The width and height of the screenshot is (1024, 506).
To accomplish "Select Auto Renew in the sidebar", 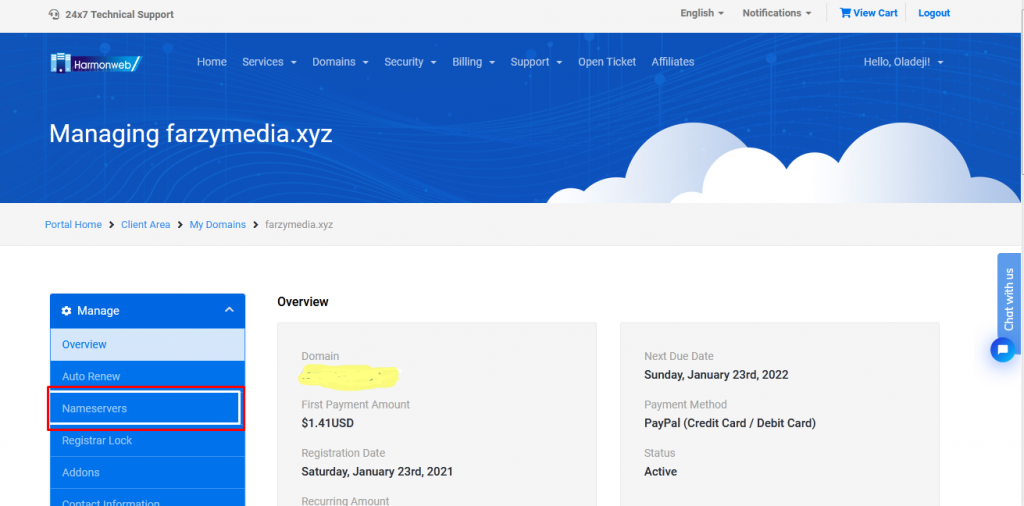I will [x=91, y=376].
